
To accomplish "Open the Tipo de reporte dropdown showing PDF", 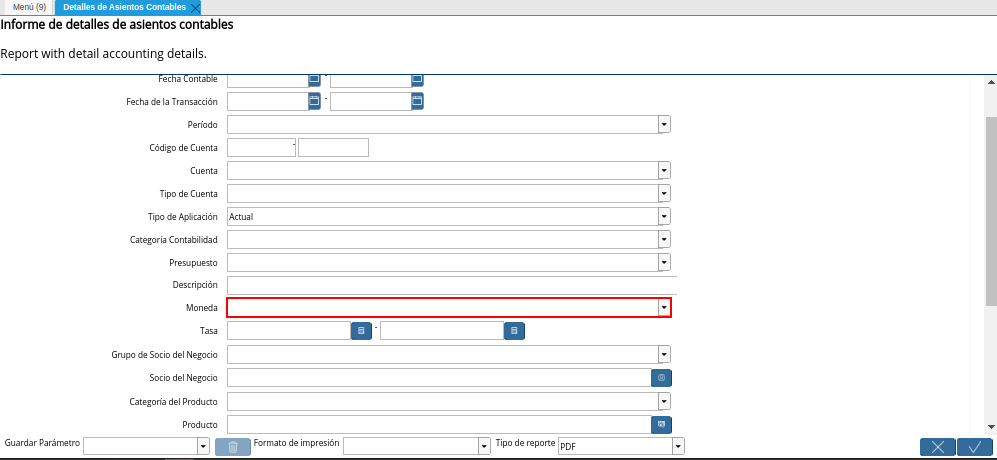I will [678, 447].
